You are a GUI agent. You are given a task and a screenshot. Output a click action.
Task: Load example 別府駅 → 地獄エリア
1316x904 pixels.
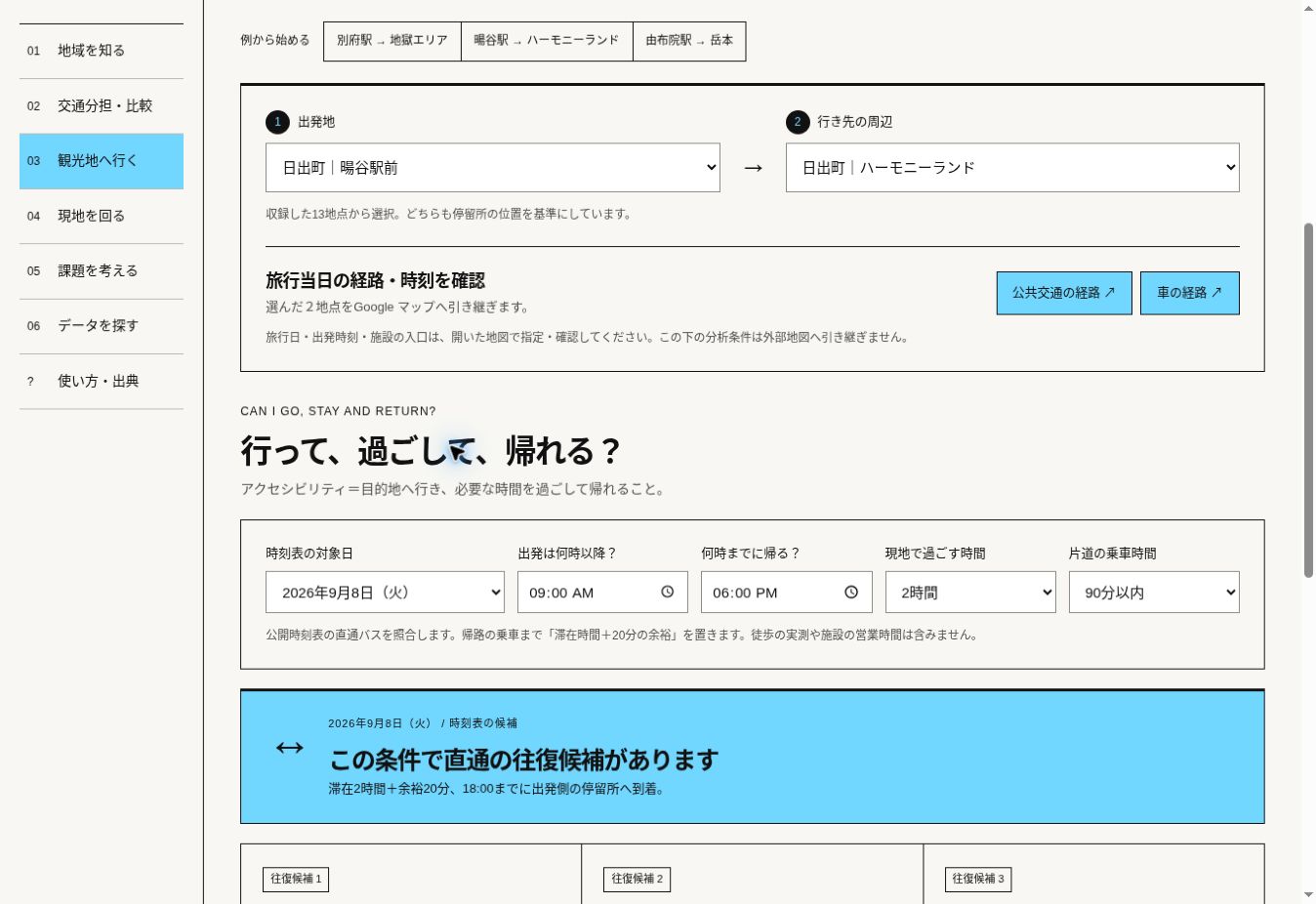[x=392, y=41]
